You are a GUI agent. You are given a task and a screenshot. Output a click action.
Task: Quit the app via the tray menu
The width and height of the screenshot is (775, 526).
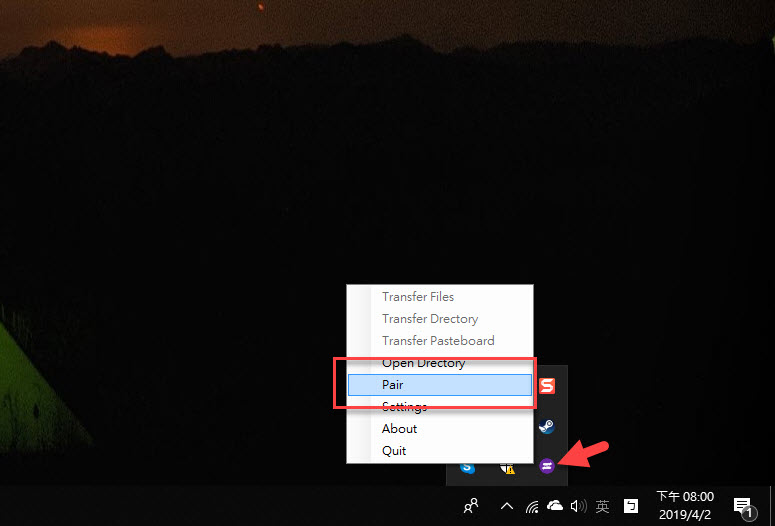(439, 450)
